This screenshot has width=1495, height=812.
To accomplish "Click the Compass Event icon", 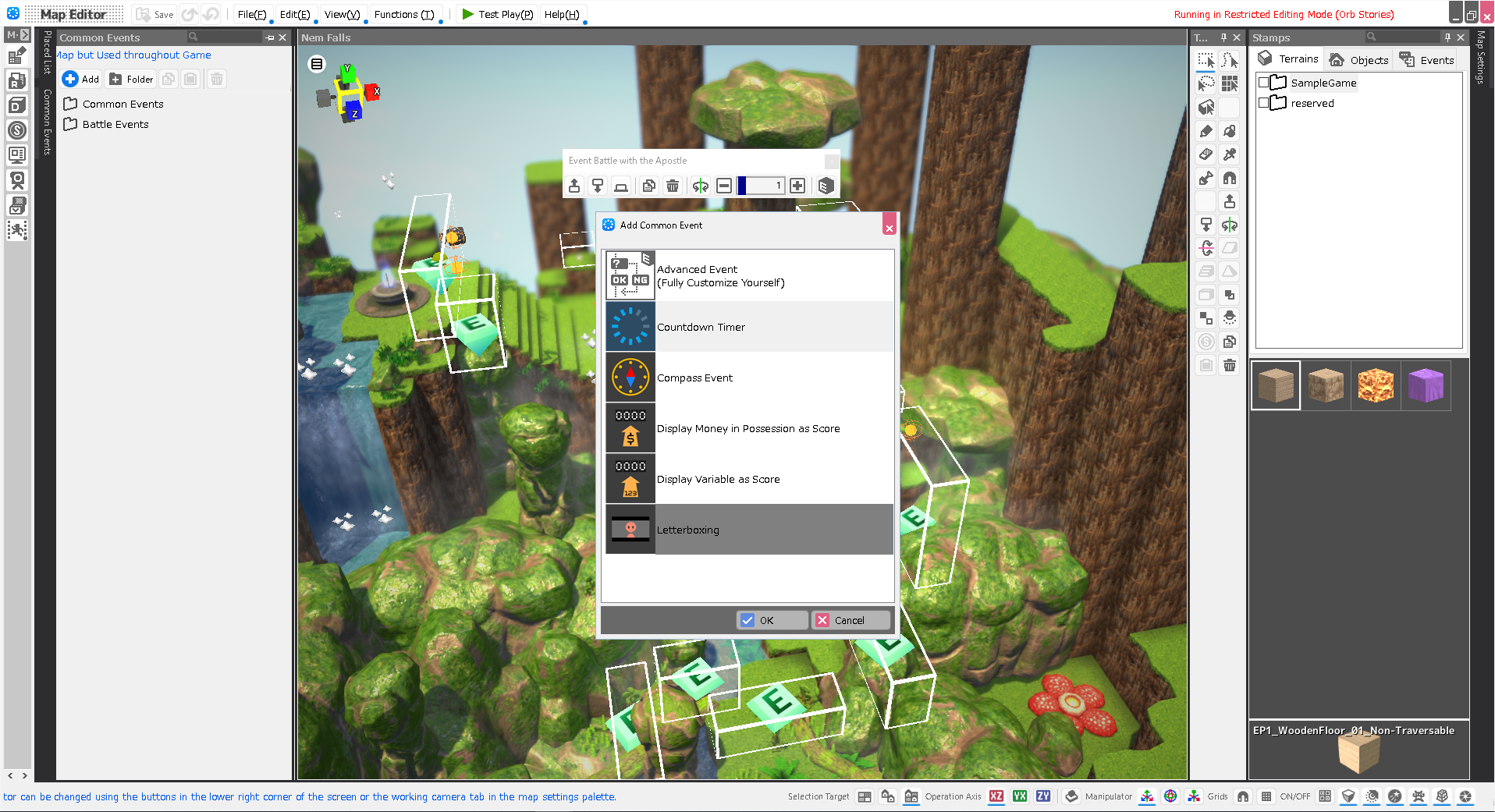I will pyautogui.click(x=630, y=378).
